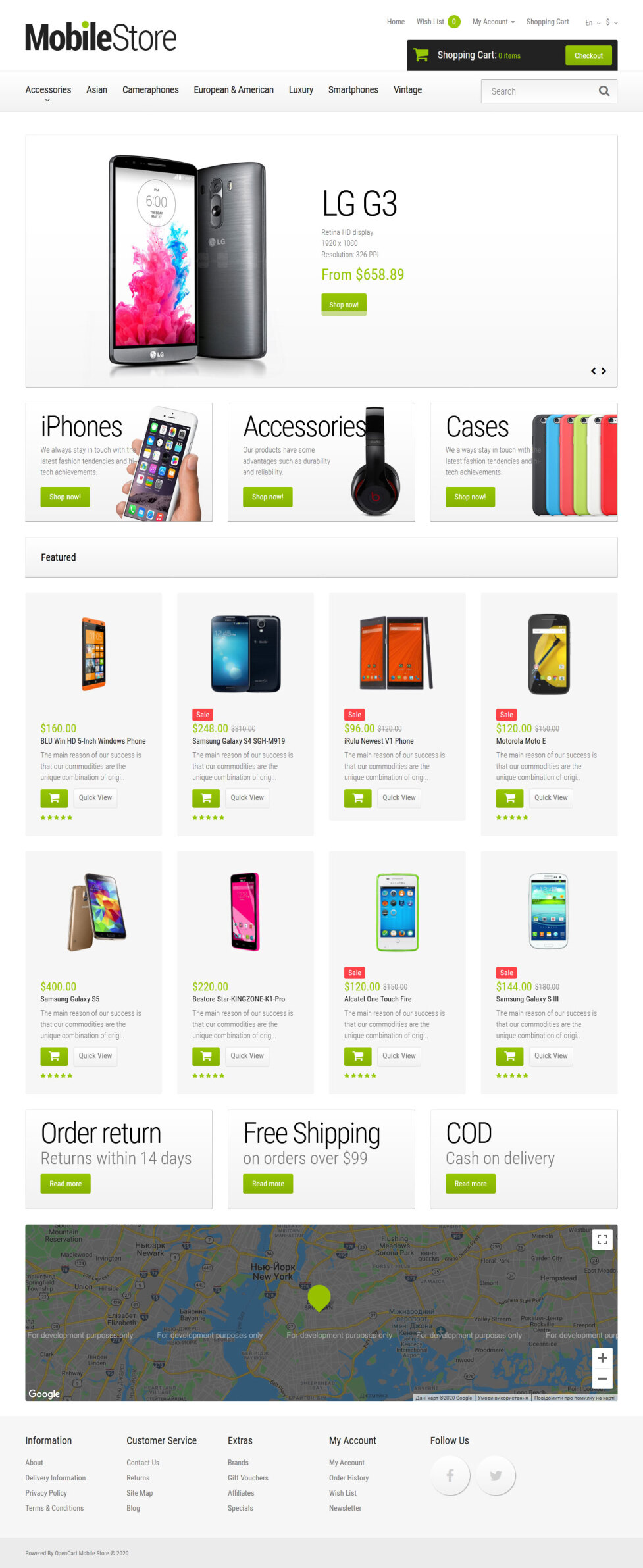Zoom out on the map
The width and height of the screenshot is (643, 1568).
tap(602, 1378)
